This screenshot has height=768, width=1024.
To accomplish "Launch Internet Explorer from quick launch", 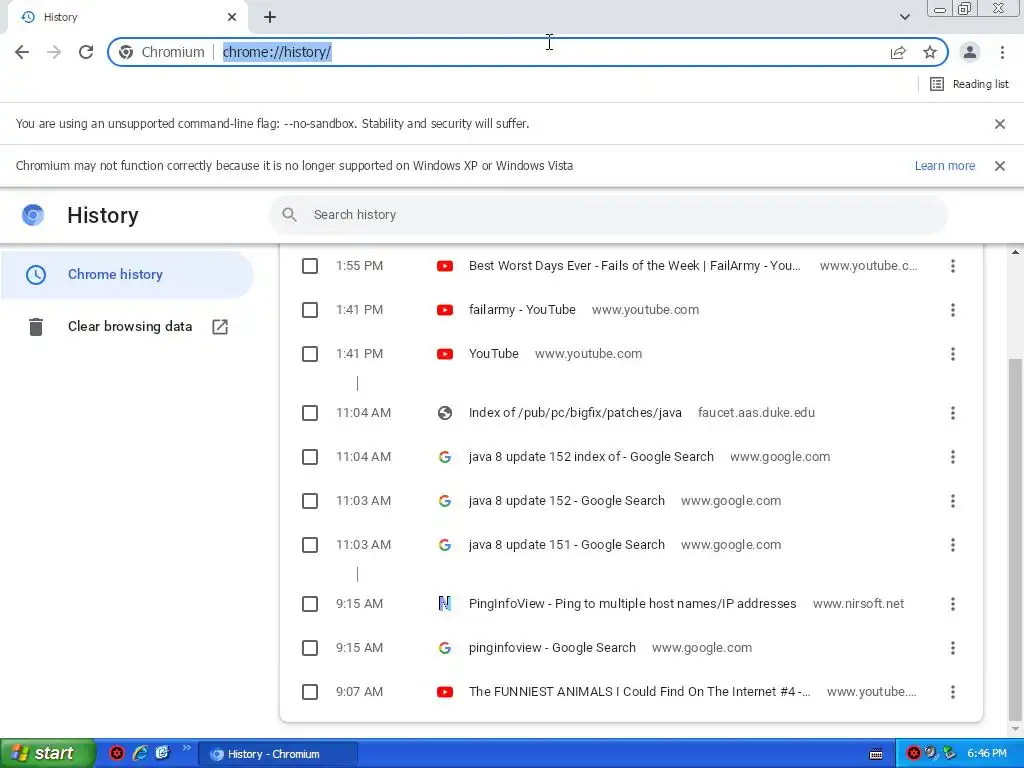I will point(140,753).
